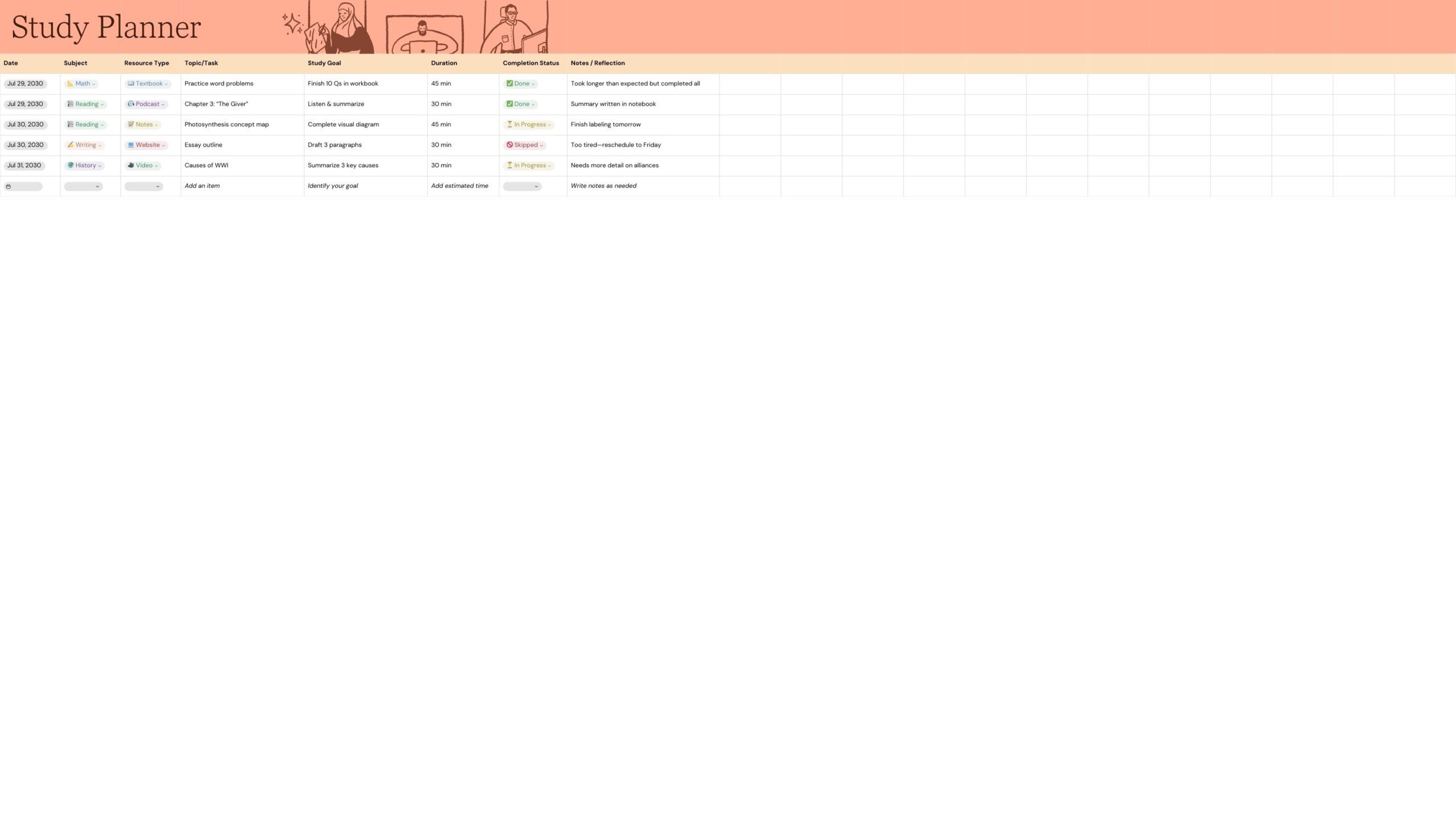Click the Identify your goal placeholder
Viewport: 1456px width, 819px height.
(333, 185)
